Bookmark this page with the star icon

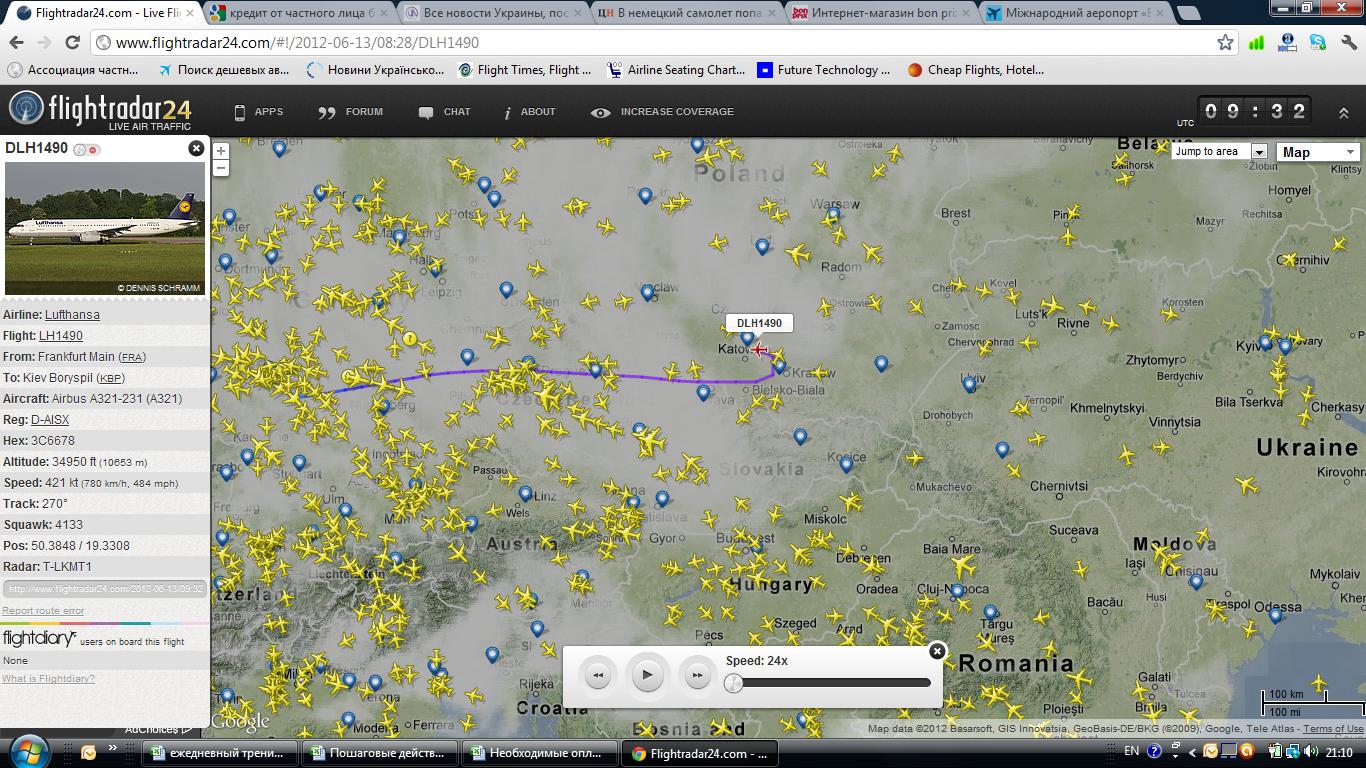tap(1225, 43)
